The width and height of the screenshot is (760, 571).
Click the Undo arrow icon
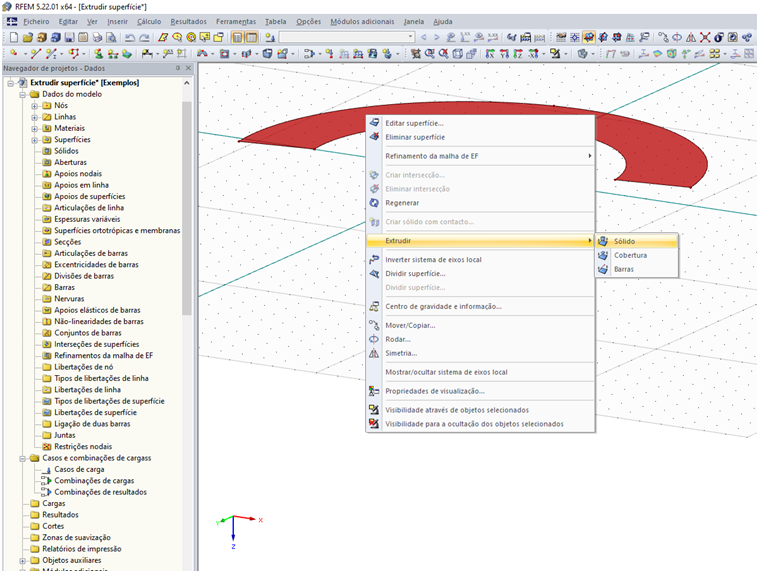click(130, 37)
